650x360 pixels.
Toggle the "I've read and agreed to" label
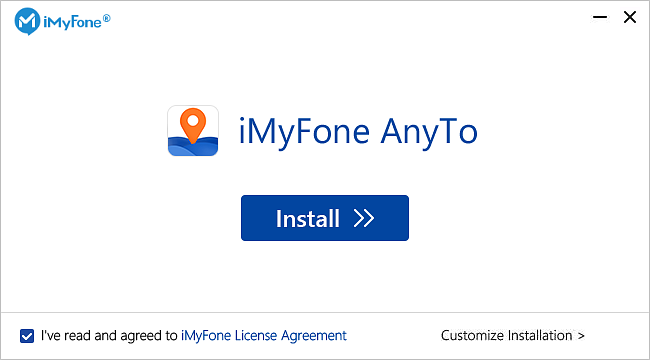click(x=109, y=335)
